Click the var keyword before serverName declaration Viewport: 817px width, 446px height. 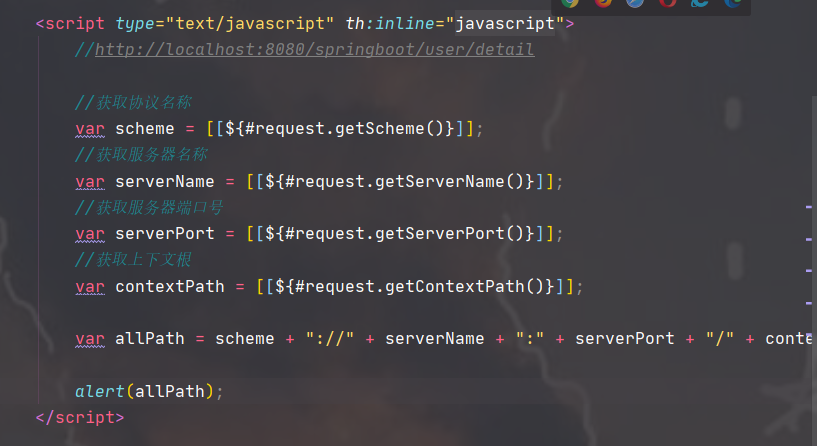pyautogui.click(x=90, y=181)
